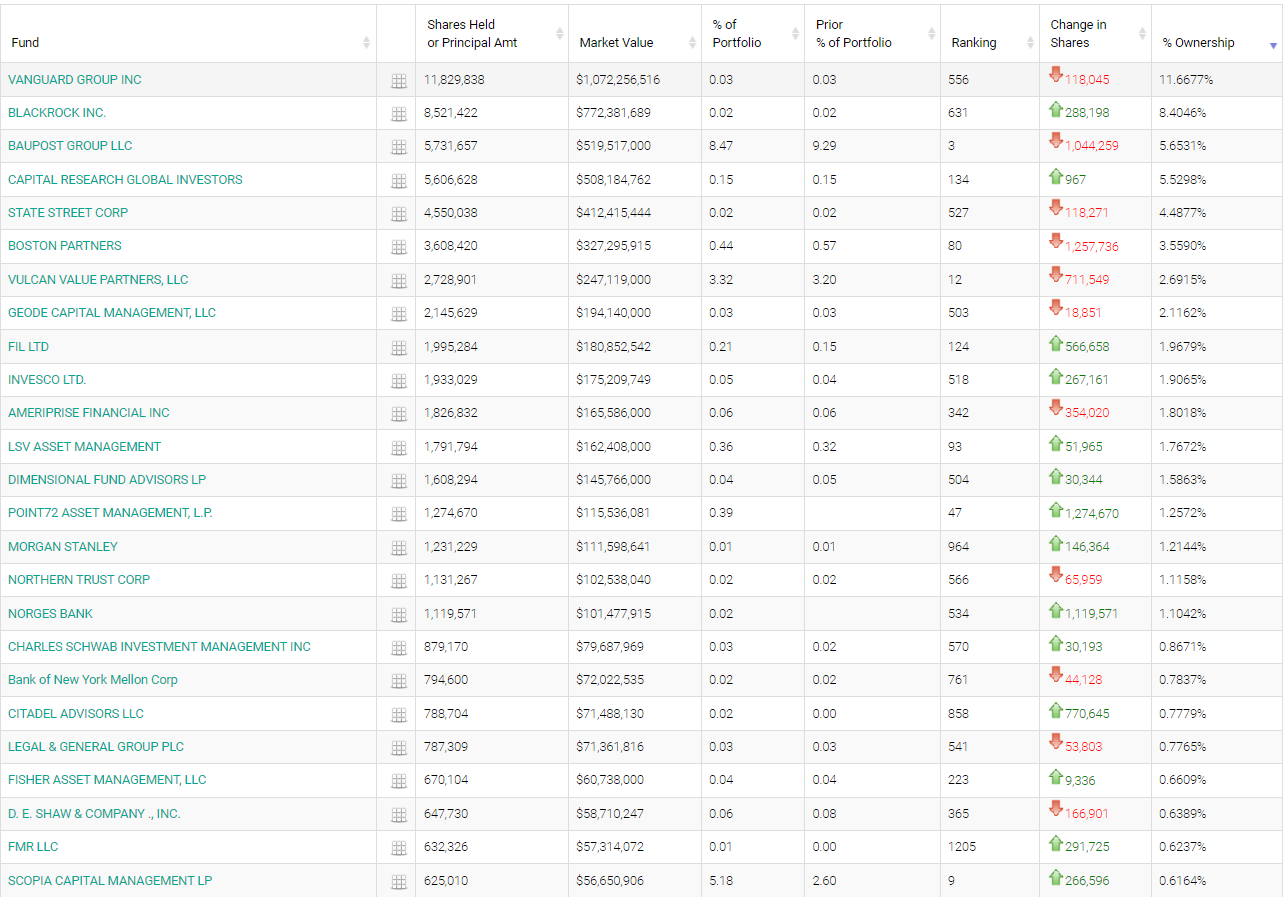Open grid icon in Bank of New York Mellon row

pyautogui.click(x=398, y=681)
